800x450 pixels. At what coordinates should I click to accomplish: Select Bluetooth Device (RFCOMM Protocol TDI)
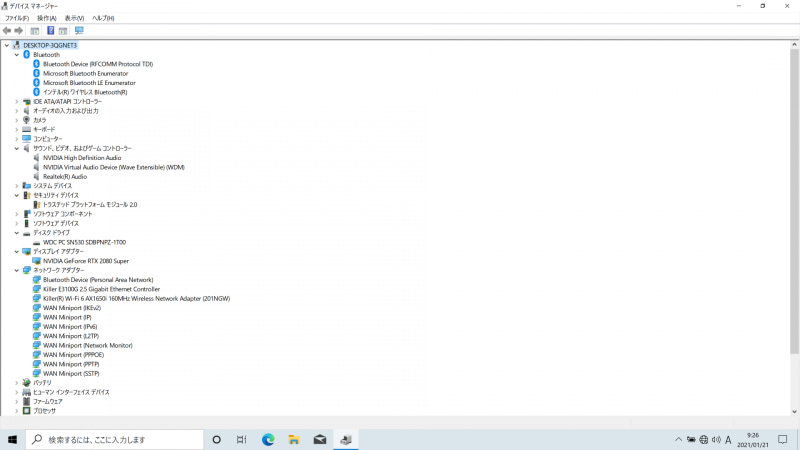click(x=98, y=64)
